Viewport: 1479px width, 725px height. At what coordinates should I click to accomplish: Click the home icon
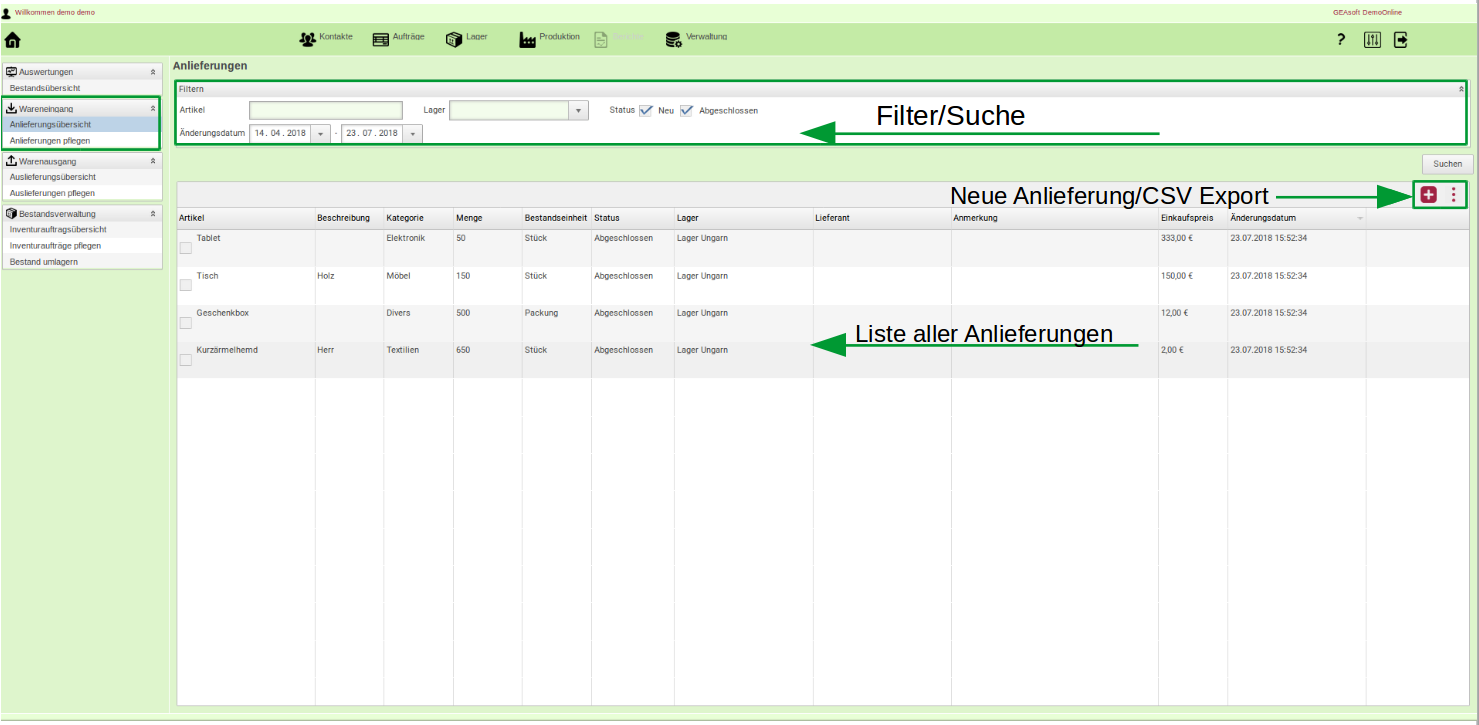(x=12, y=40)
